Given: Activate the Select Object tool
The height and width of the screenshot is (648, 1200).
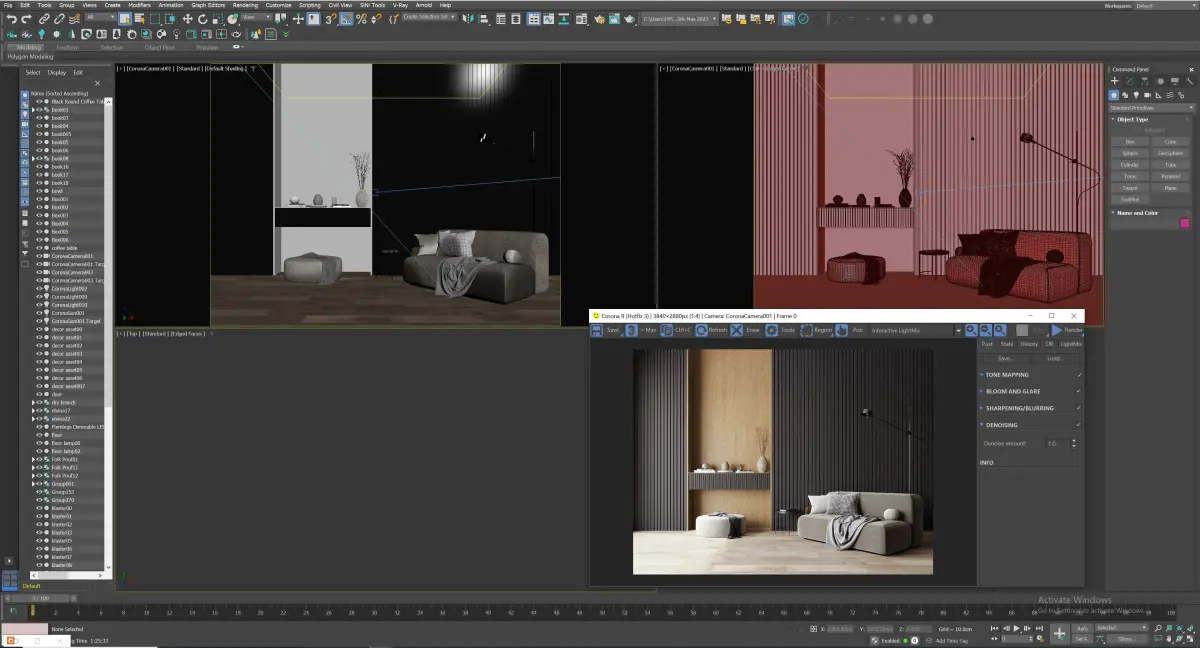Looking at the screenshot, I should 124,18.
